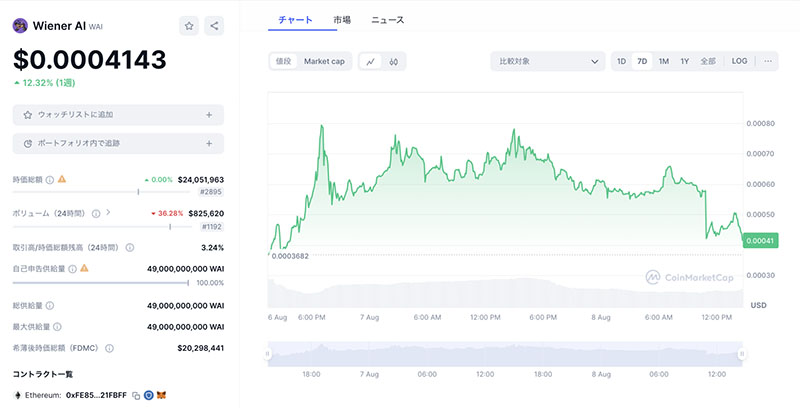
Task: Set chart range to 1D
Action: coord(621,61)
